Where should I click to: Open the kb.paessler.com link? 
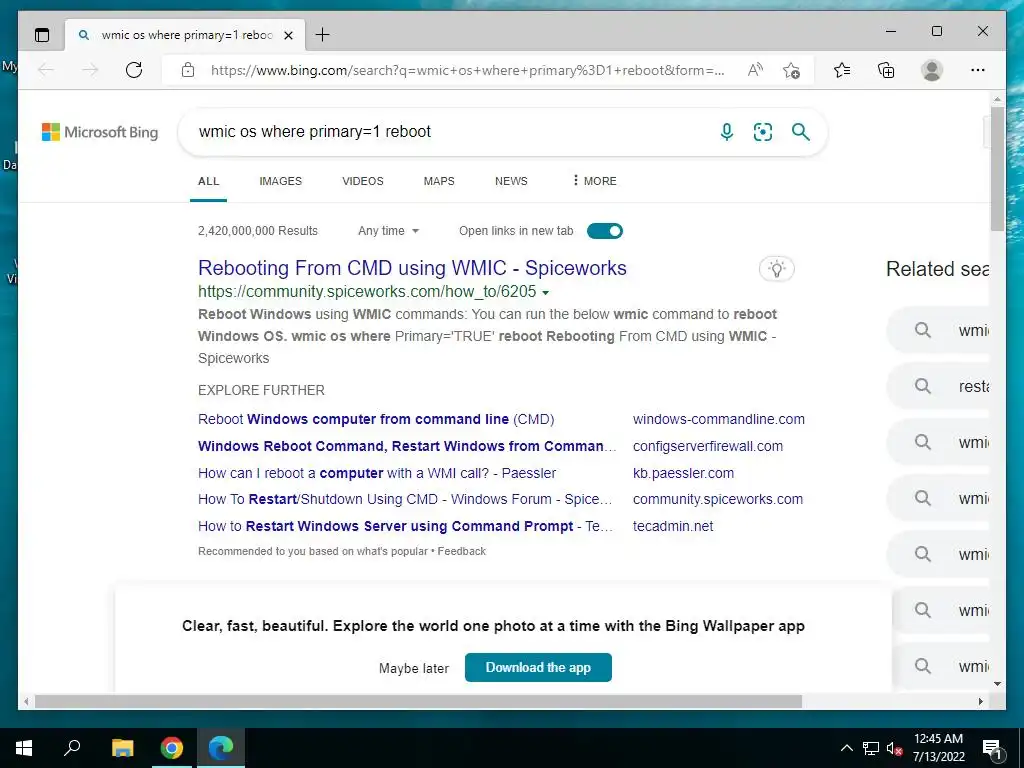tap(683, 473)
